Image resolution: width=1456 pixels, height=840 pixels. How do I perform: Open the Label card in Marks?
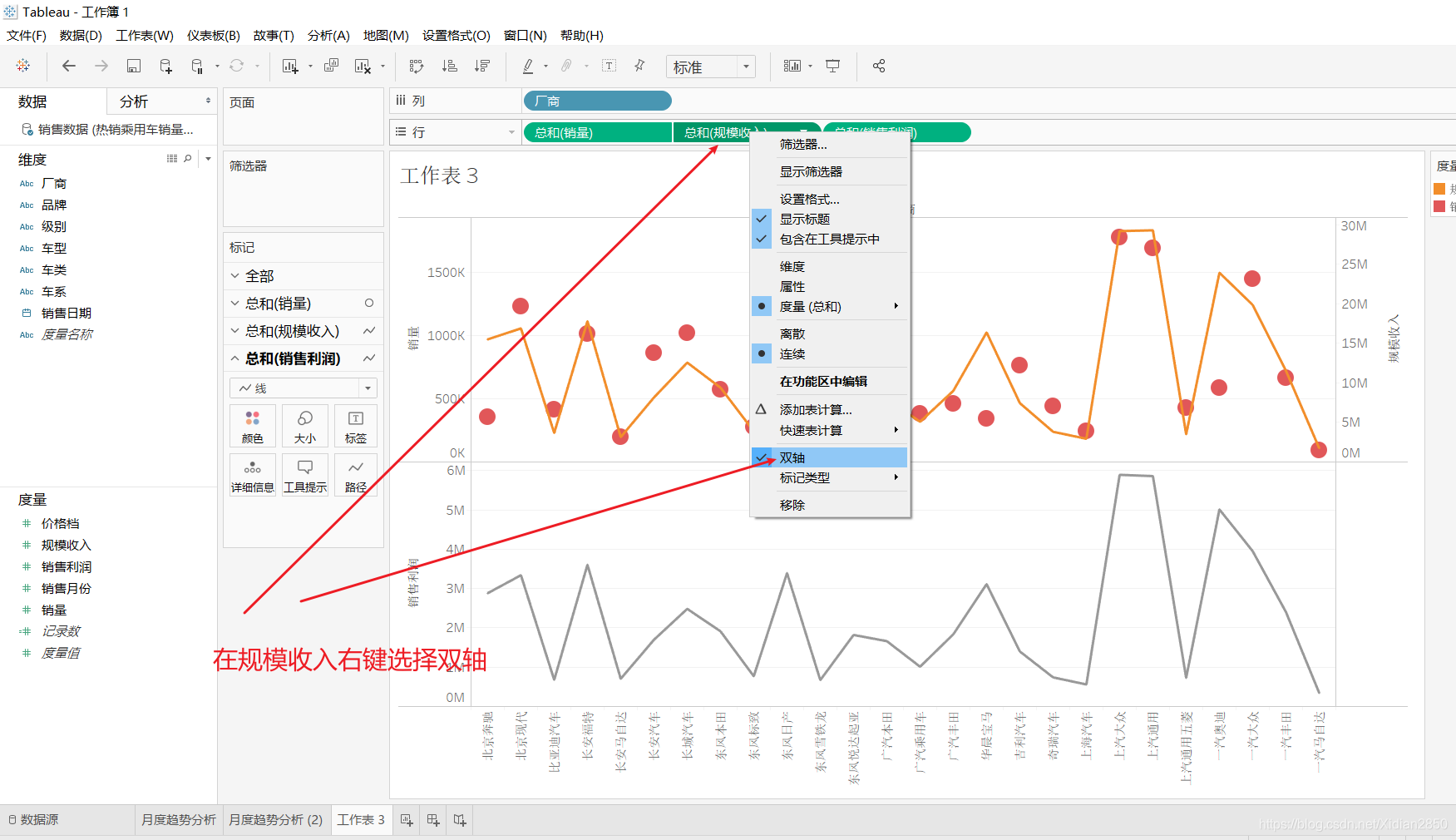[x=356, y=426]
